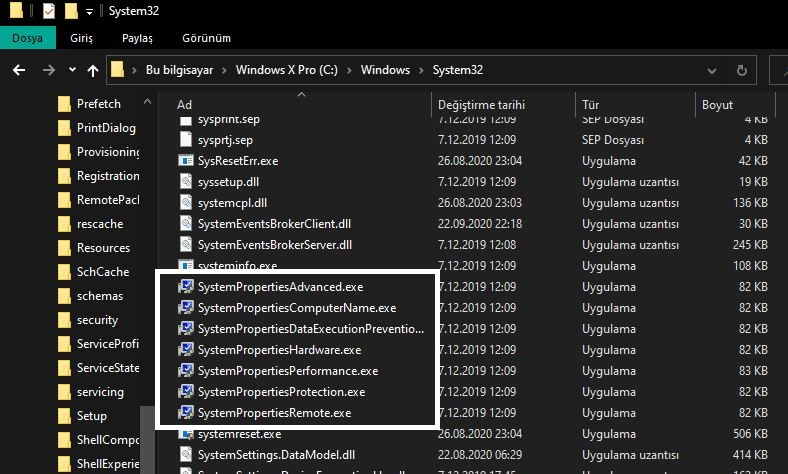The image size is (788, 474).
Task: Click the SystemEventsBrokerClient.dll file icon
Action: coord(186,224)
